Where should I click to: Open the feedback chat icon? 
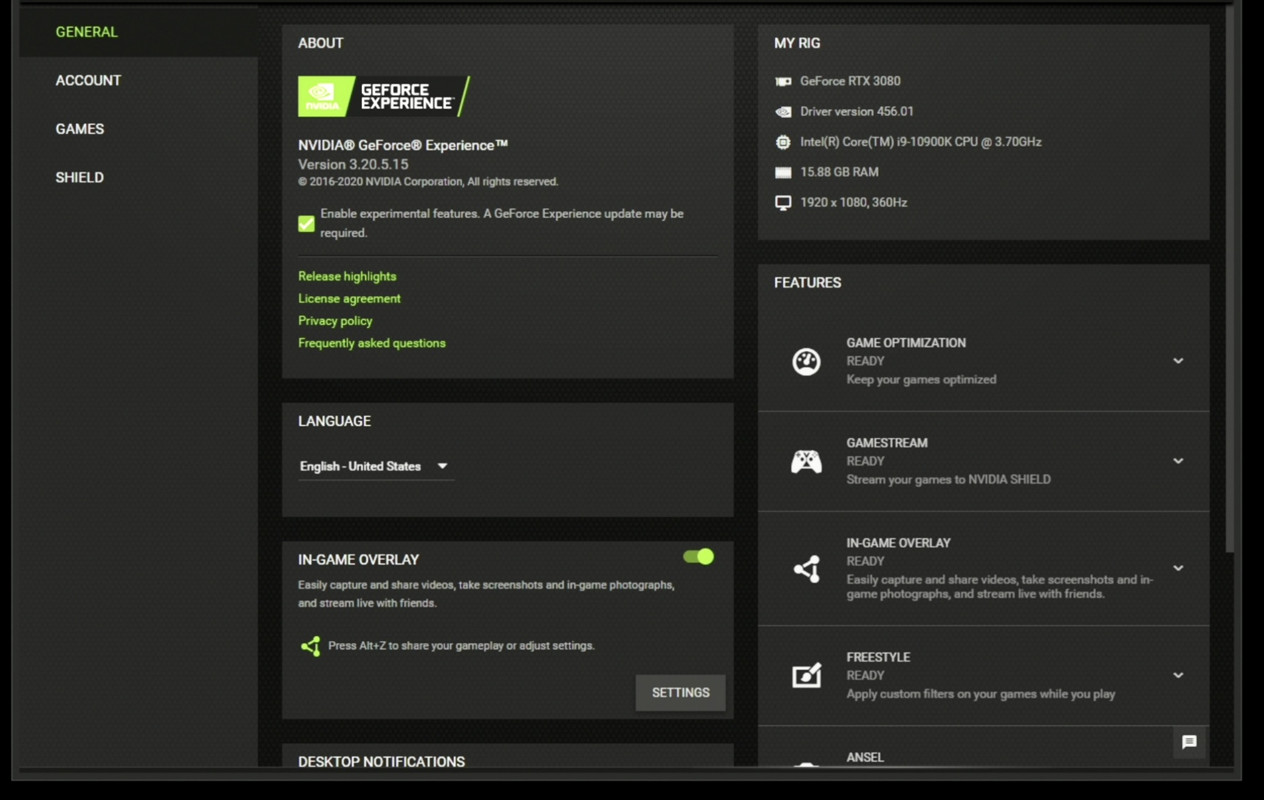pyautogui.click(x=1189, y=742)
